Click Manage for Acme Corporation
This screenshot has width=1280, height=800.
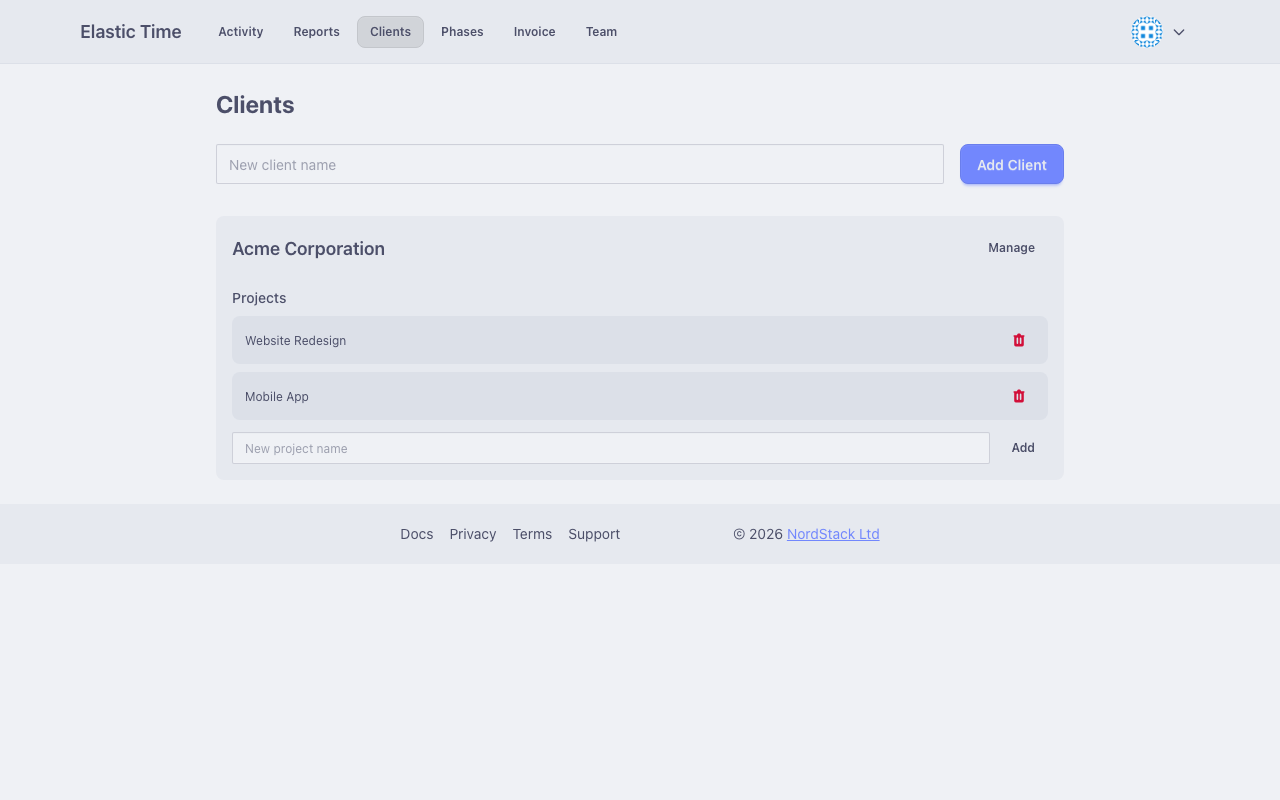[1011, 248]
